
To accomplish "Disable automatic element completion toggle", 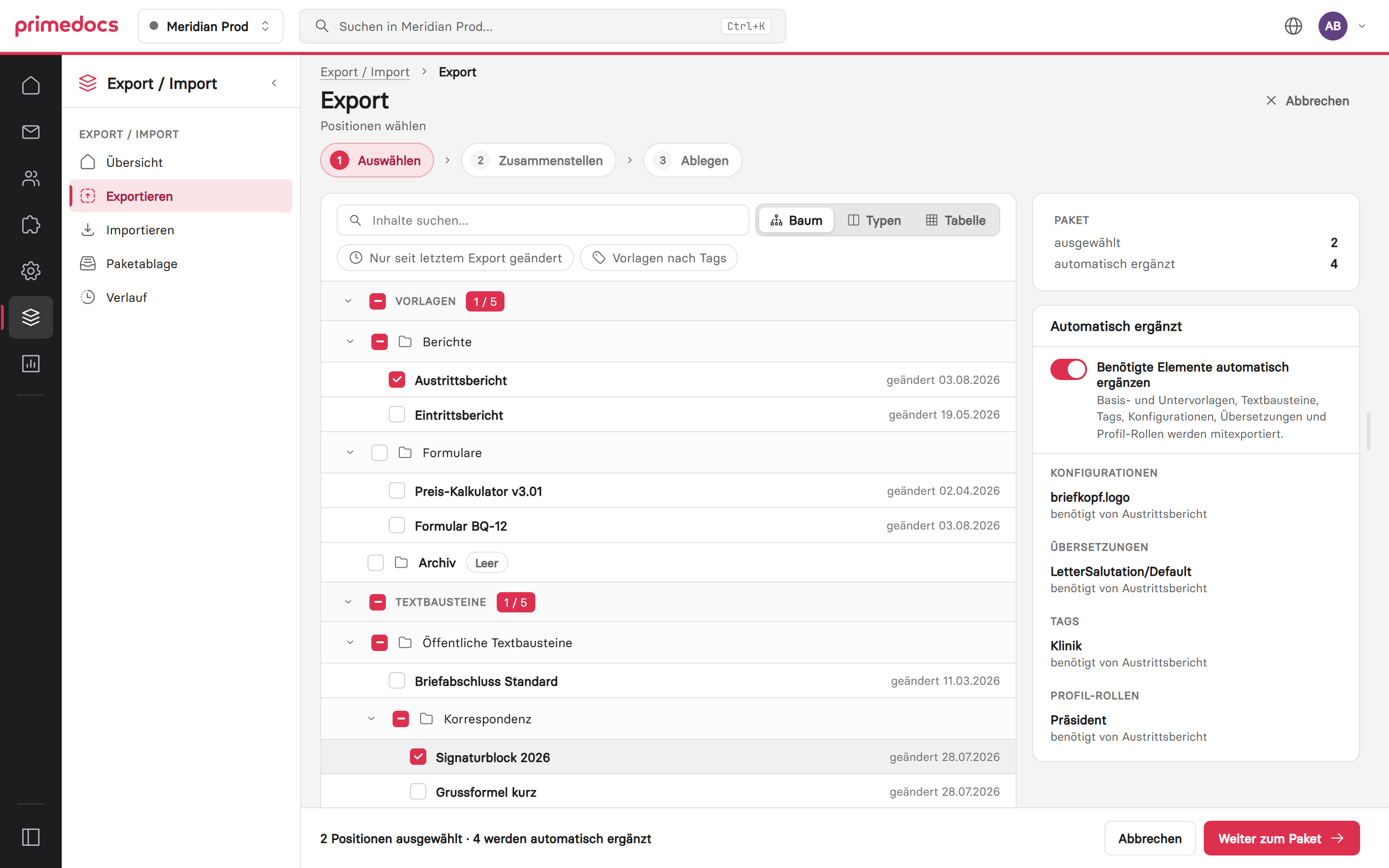I will pyautogui.click(x=1068, y=369).
